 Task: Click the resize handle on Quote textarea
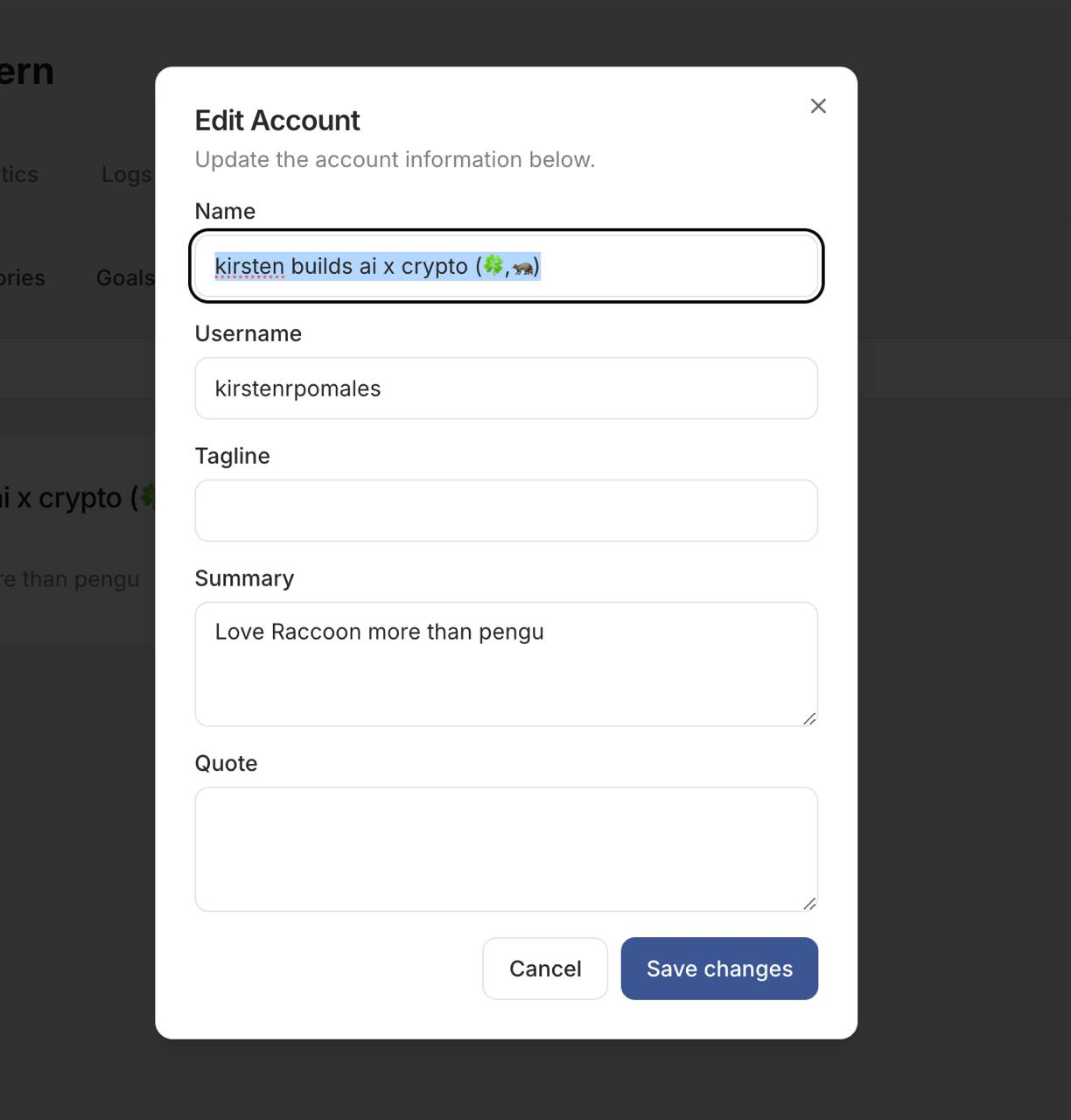[x=809, y=904]
